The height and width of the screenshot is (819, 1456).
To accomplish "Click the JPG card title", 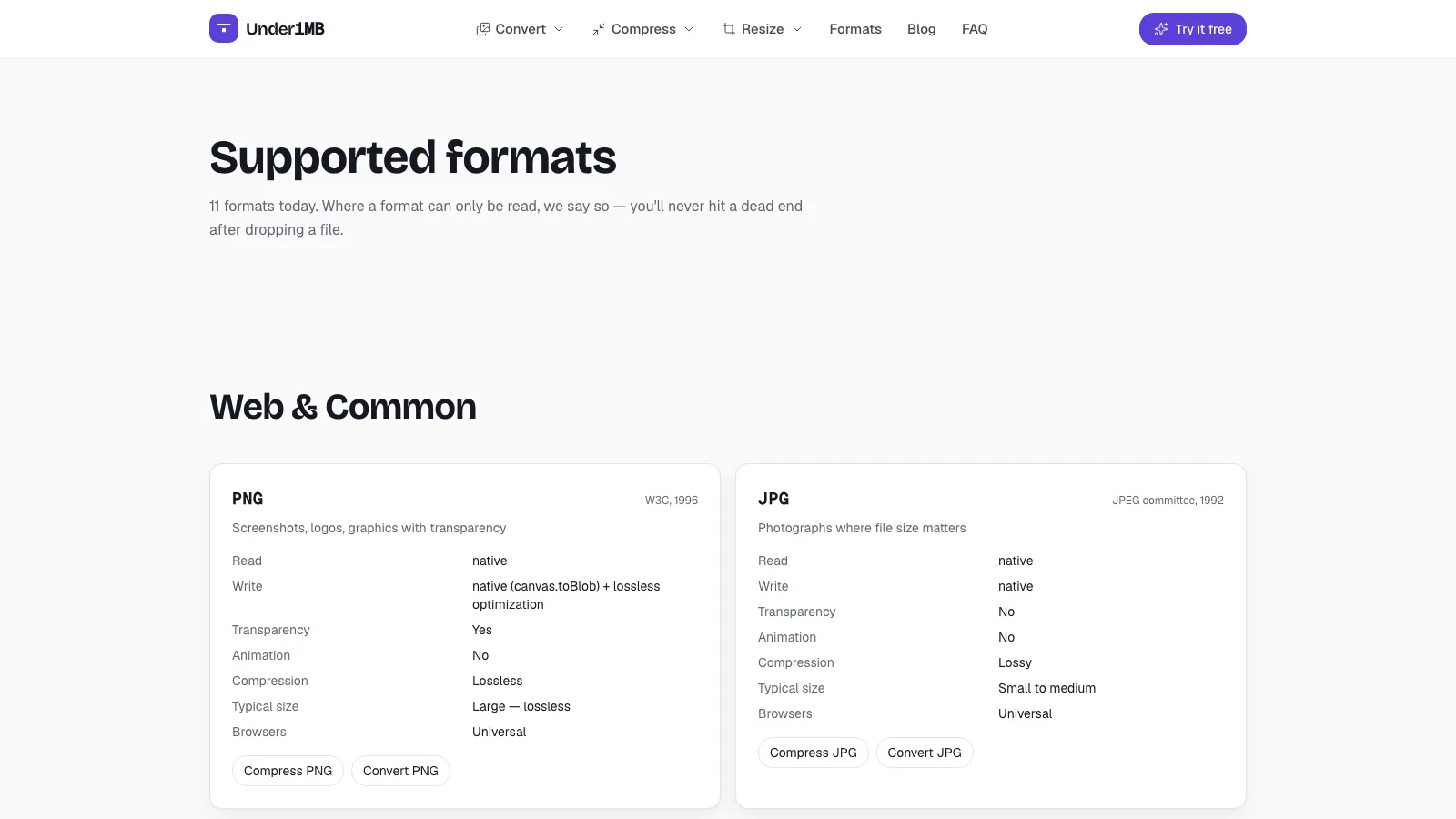I will coord(773,499).
